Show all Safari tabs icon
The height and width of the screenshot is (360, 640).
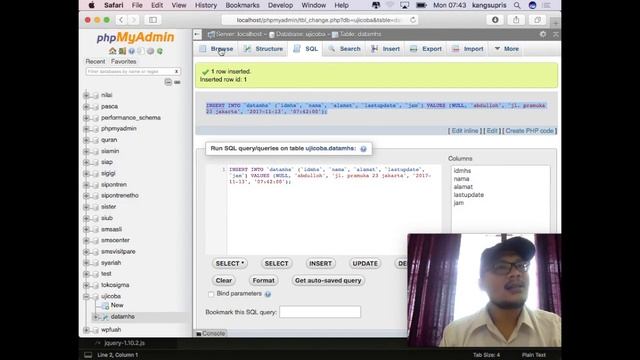coord(538,20)
